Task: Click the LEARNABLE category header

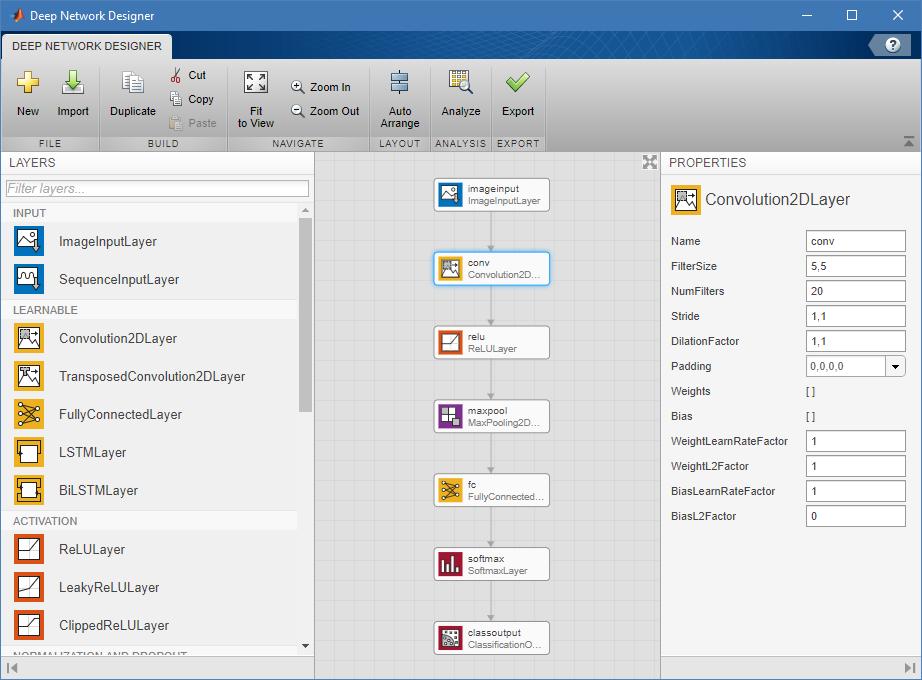Action: tap(45, 310)
